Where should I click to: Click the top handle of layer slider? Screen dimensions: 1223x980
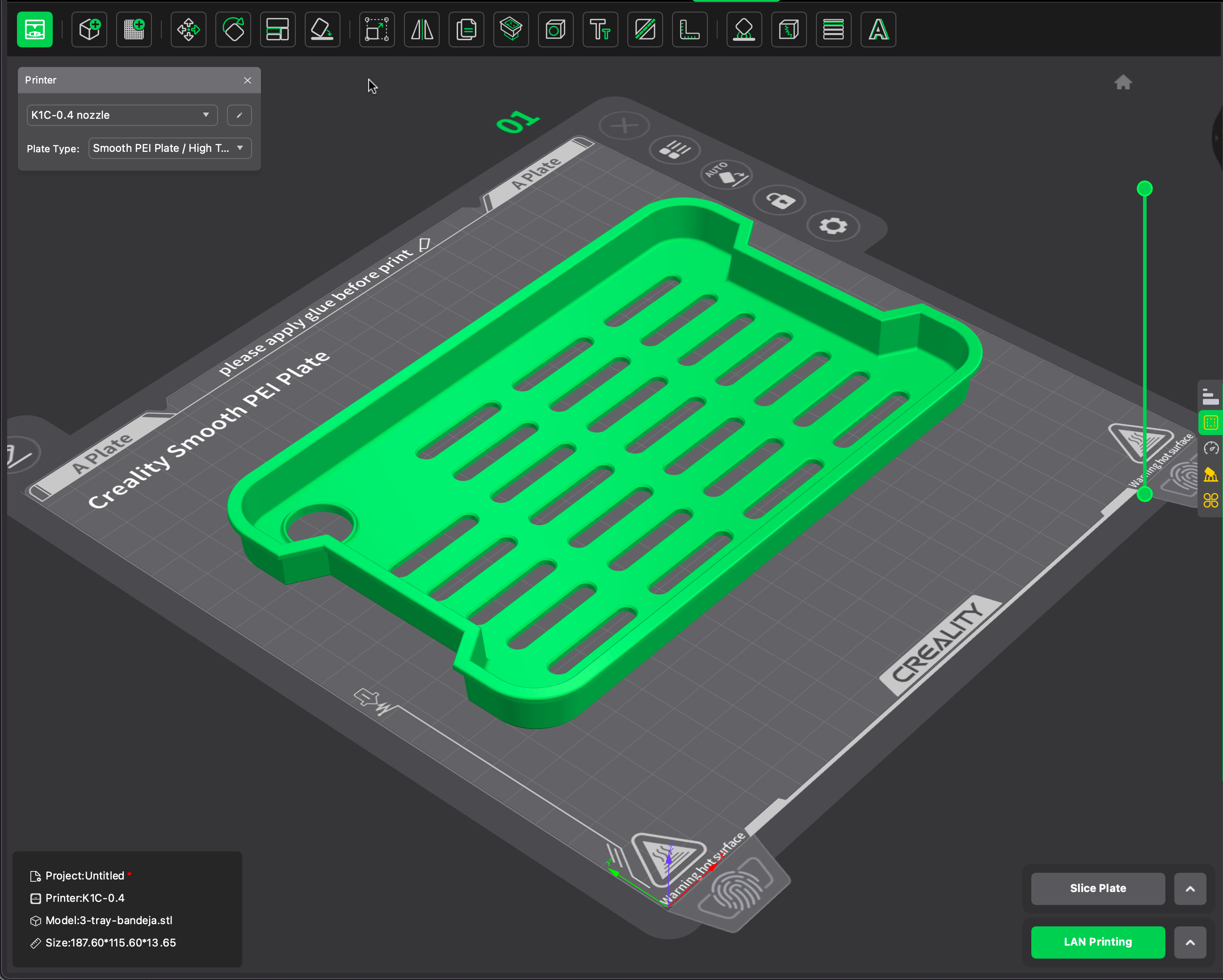pos(1144,189)
